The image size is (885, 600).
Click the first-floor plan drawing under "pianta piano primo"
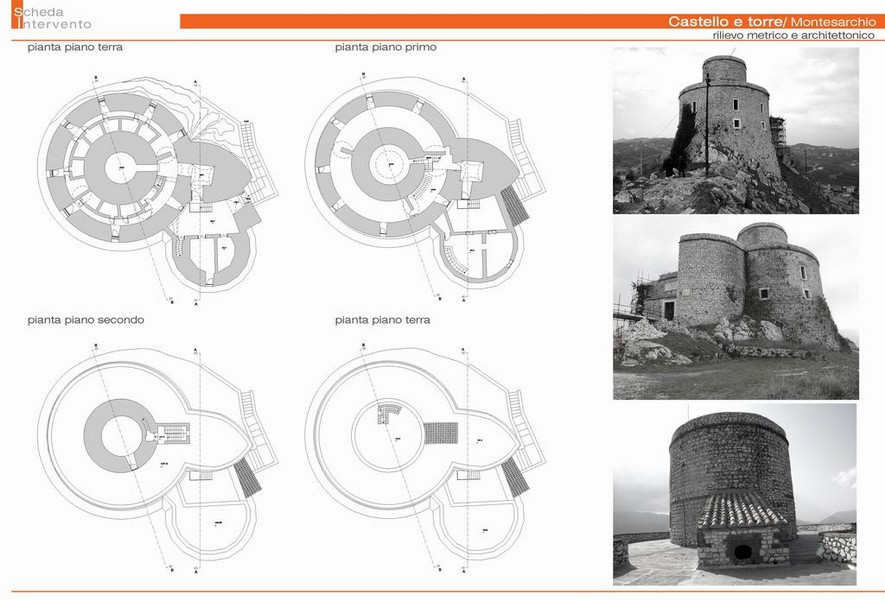426,186
